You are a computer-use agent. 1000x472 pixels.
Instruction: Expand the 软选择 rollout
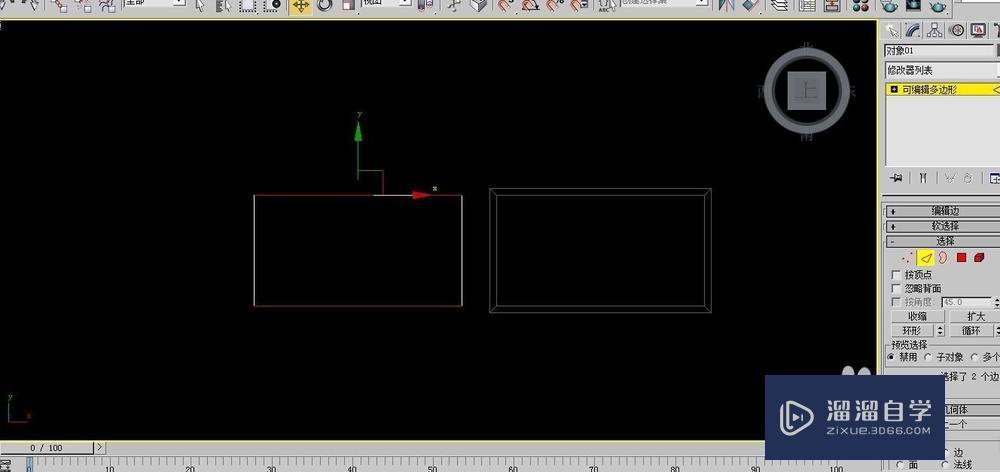coord(943,226)
